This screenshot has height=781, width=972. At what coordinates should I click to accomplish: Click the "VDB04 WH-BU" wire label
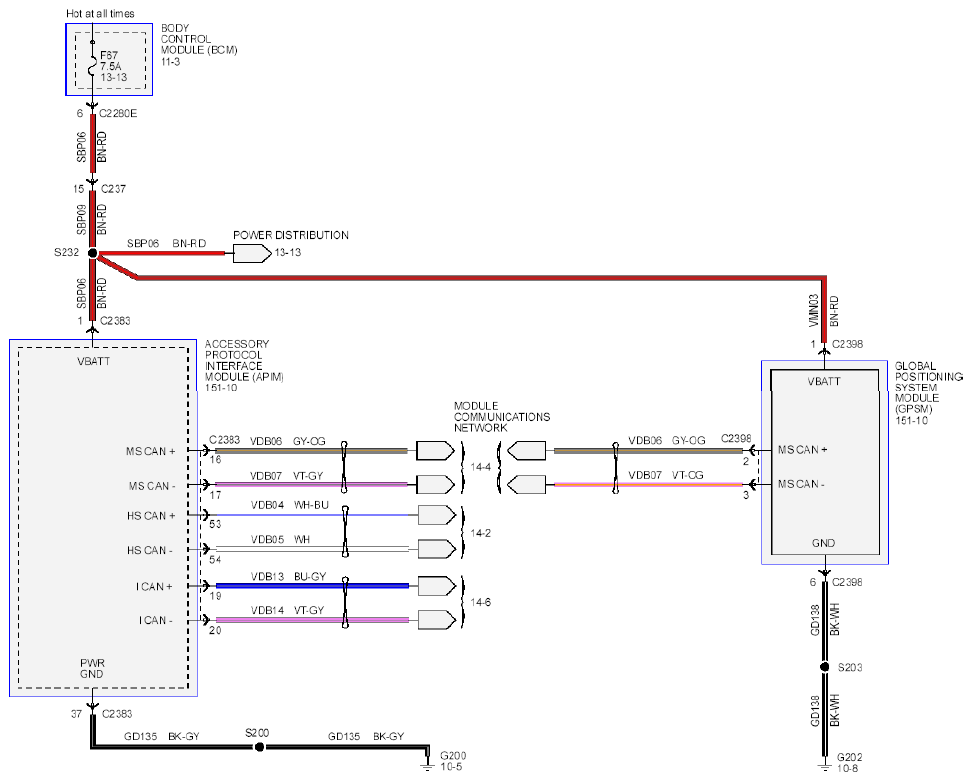pos(289,505)
